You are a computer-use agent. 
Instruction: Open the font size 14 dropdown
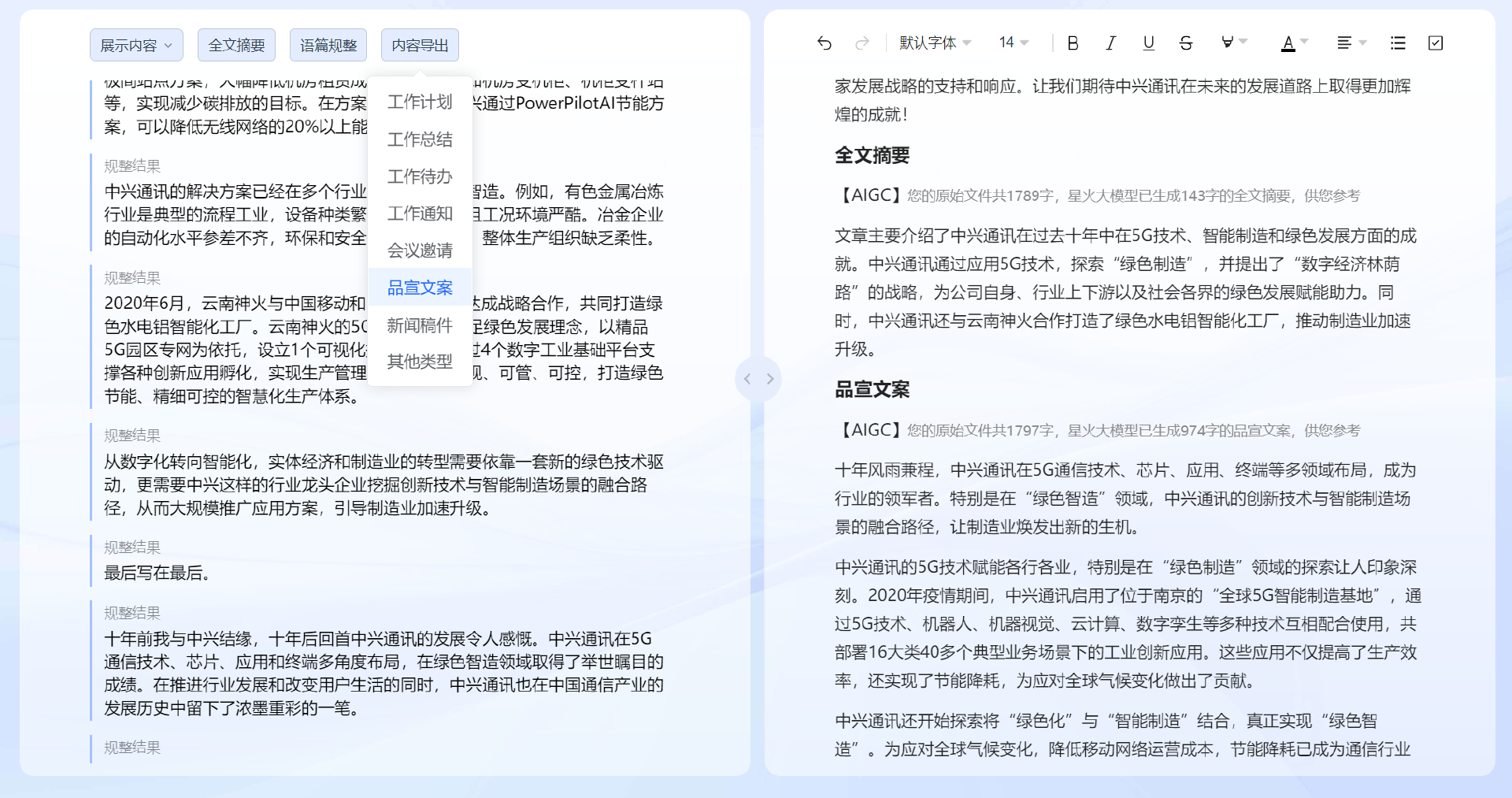pos(1014,43)
